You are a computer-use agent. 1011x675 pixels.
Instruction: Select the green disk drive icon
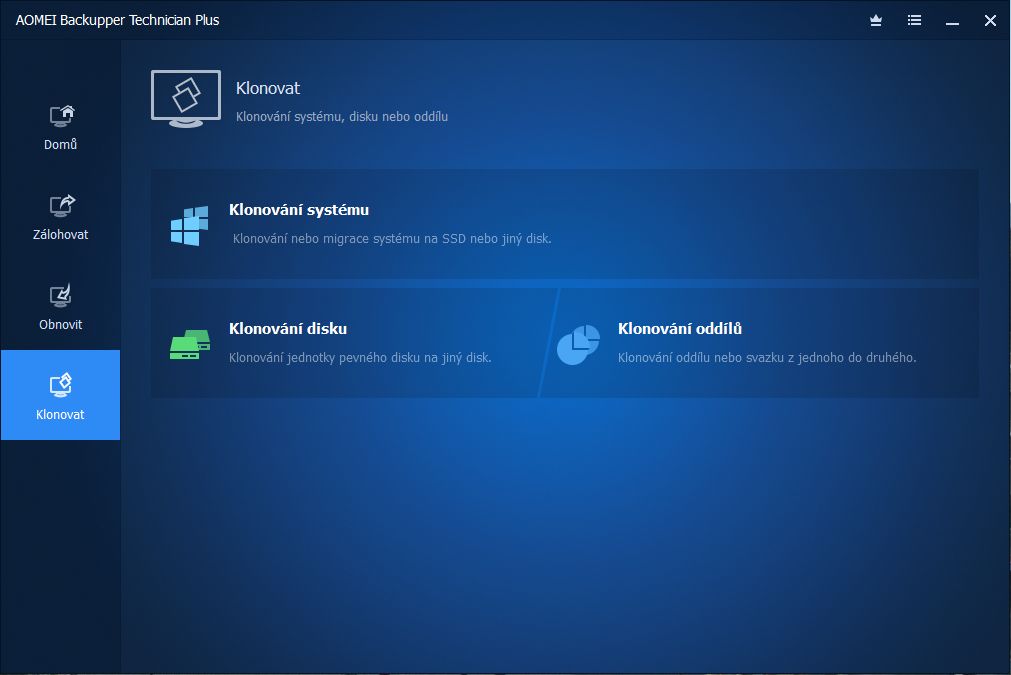click(189, 345)
